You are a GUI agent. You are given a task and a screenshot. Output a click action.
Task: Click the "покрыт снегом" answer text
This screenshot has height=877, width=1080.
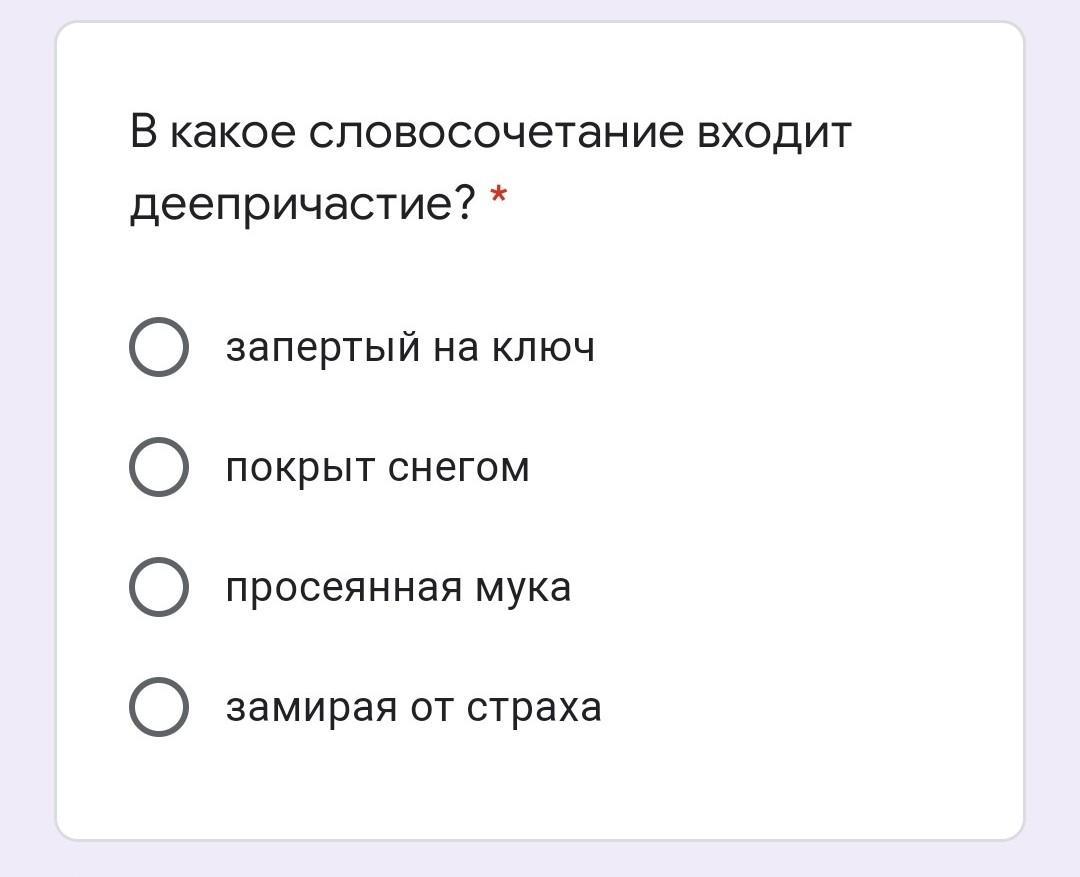point(377,467)
